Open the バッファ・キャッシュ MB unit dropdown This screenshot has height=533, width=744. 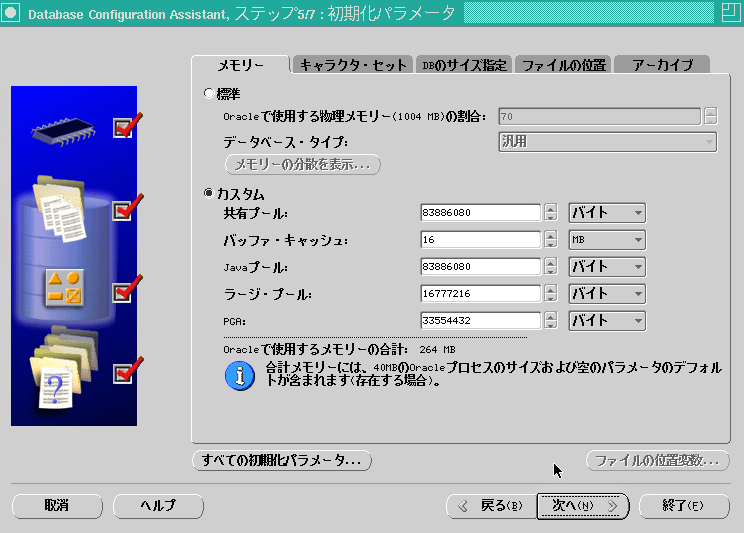pos(607,240)
